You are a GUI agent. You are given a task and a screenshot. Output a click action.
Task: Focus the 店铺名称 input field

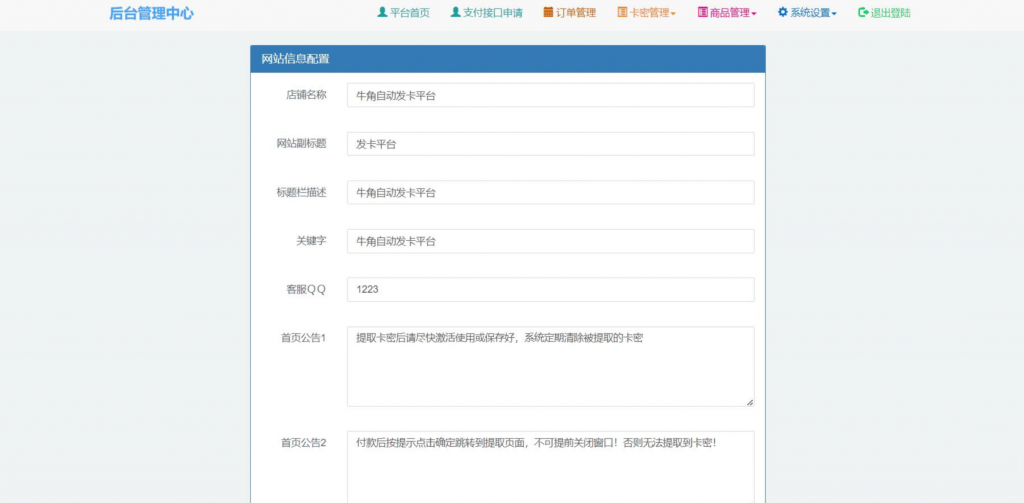[551, 95]
